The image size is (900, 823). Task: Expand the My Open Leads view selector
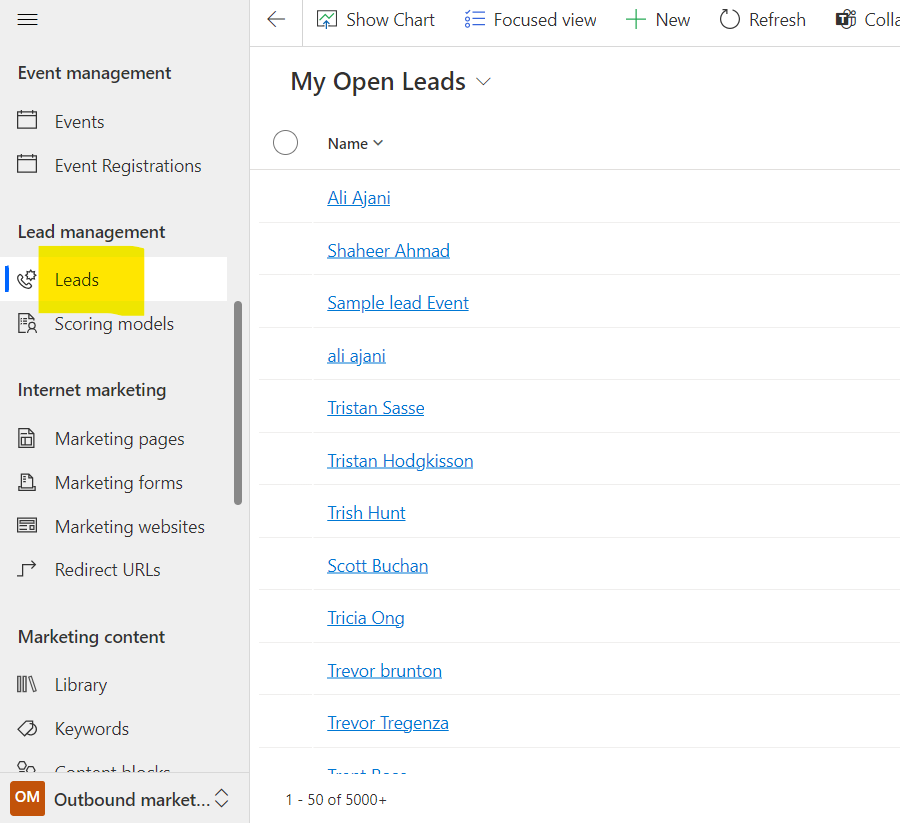click(484, 82)
